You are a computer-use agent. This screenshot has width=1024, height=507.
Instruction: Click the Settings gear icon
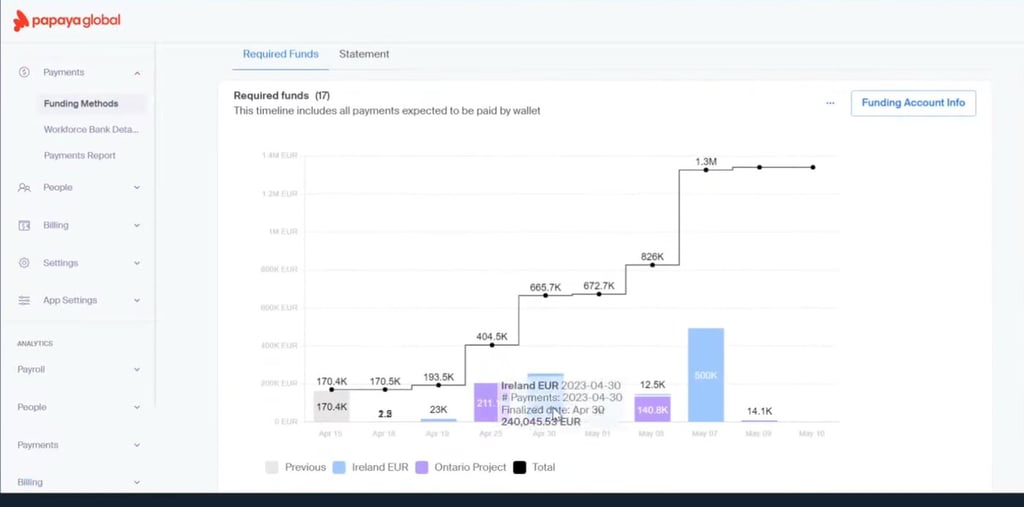24,263
